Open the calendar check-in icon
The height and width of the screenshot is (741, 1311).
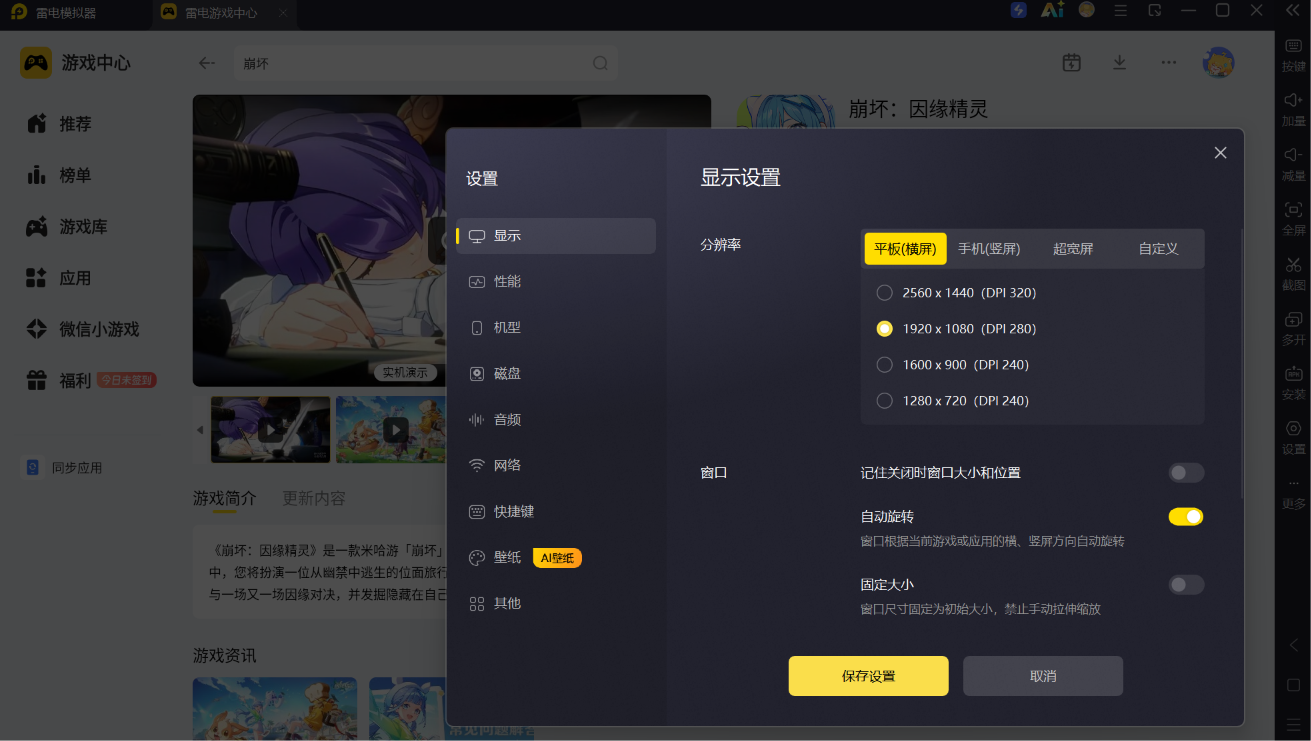point(1071,63)
